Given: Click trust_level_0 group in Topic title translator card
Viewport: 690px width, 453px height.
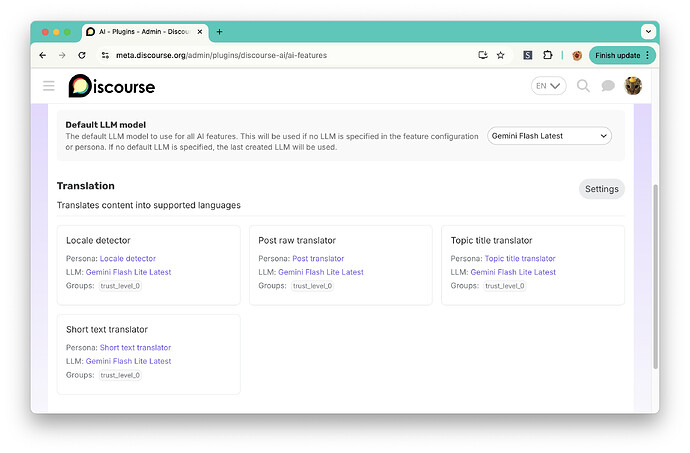Looking at the screenshot, I should tap(505, 286).
